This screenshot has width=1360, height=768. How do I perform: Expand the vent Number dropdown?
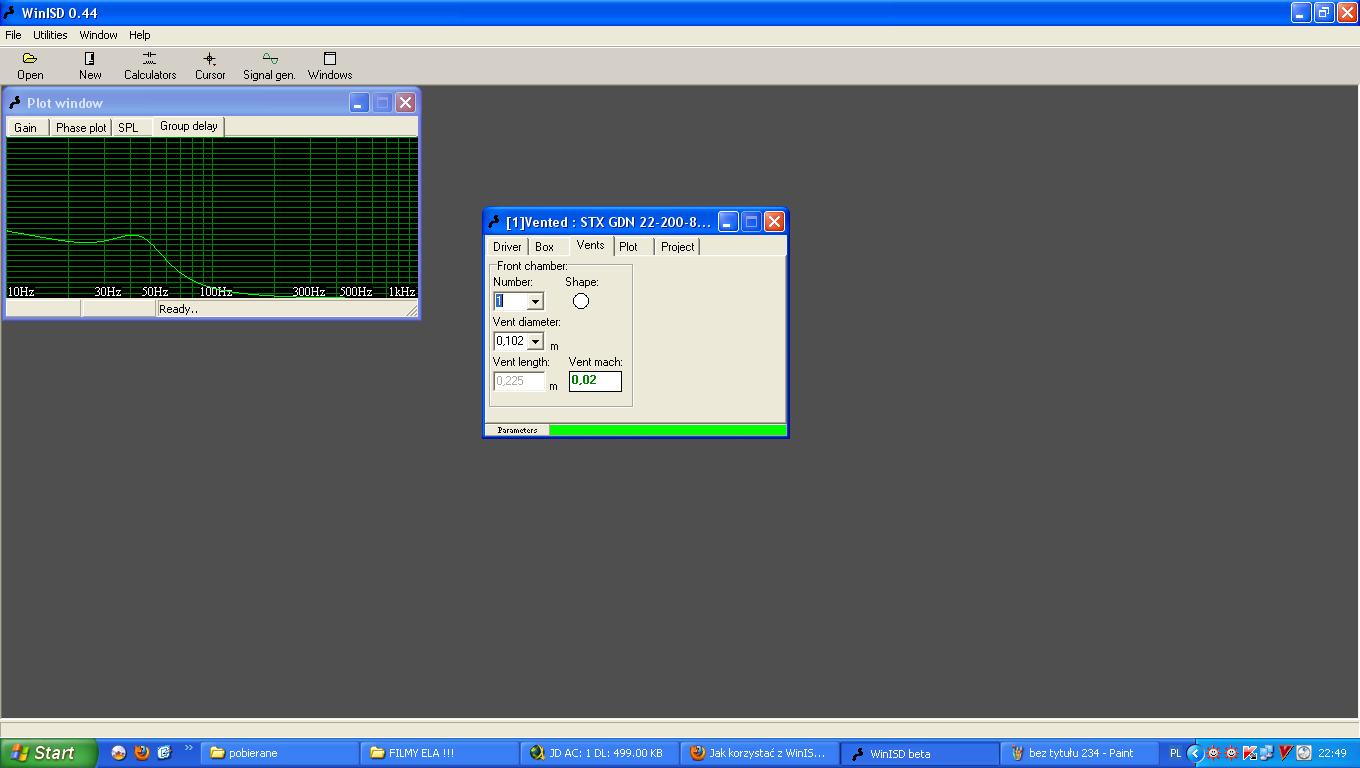coord(535,301)
